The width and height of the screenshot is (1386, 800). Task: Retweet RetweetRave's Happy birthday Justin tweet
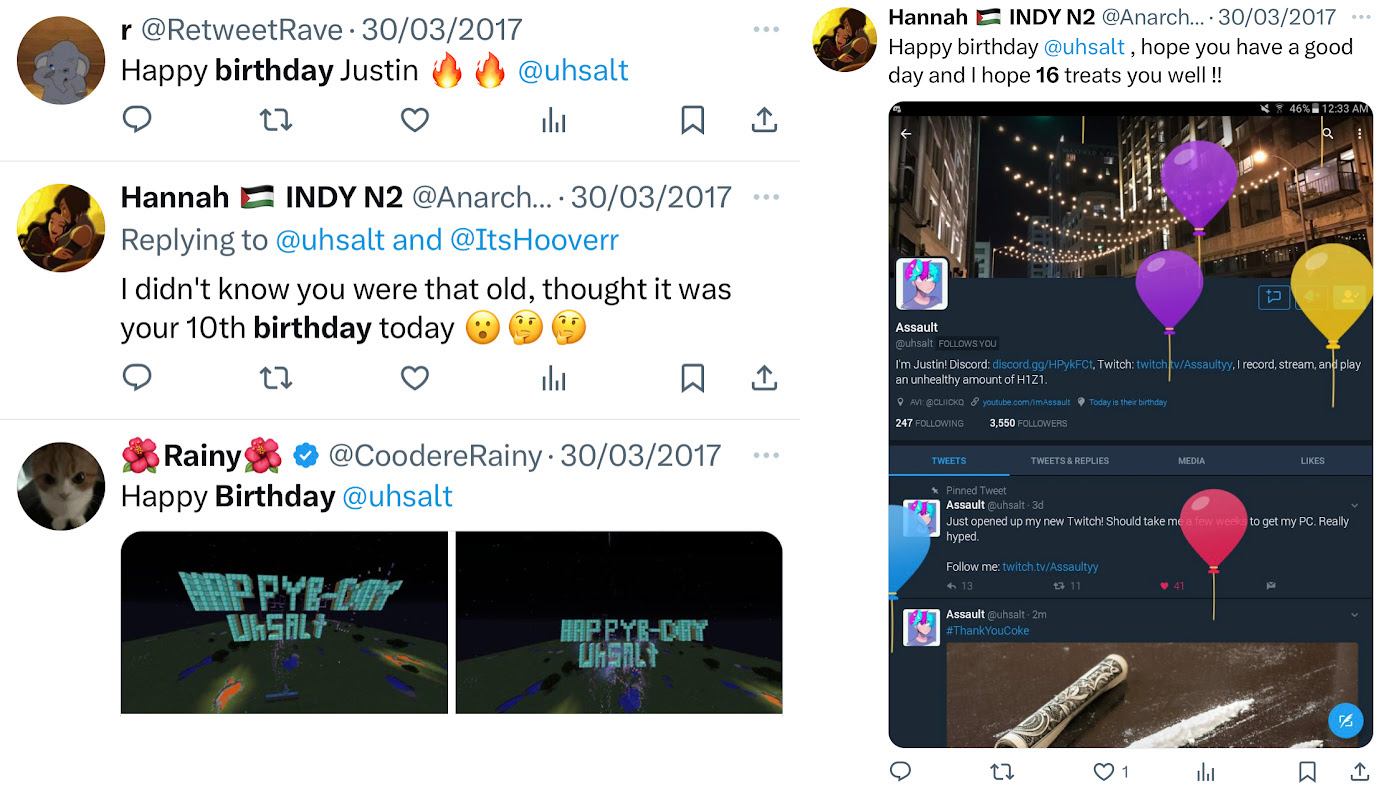pos(276,120)
